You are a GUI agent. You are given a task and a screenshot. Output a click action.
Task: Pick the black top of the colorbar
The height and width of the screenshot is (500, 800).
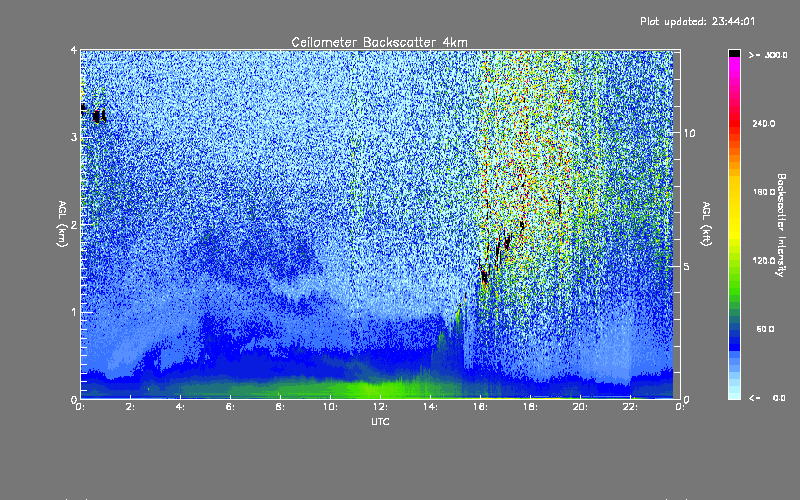[734, 53]
